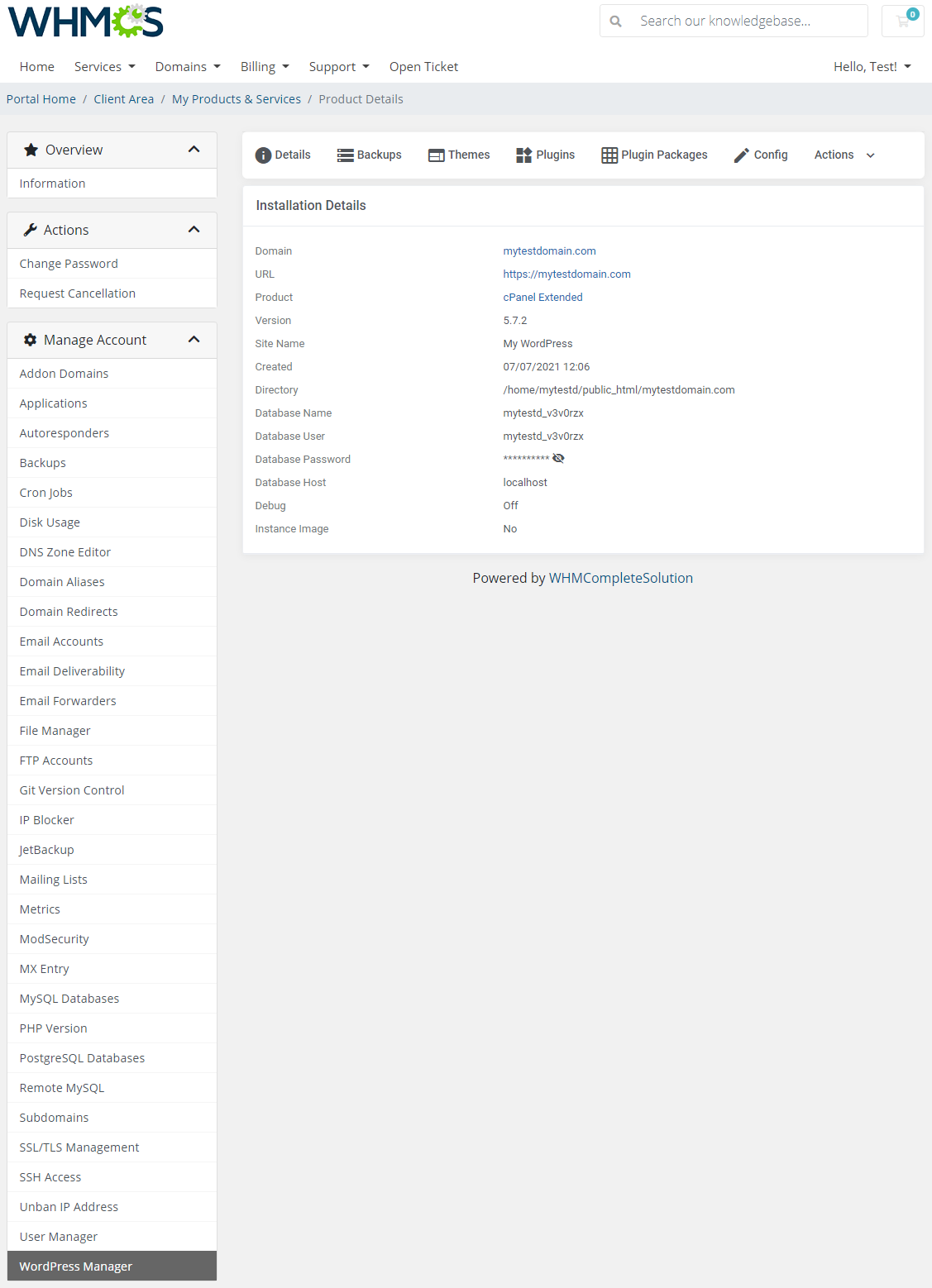Select the Config brush icon

coord(741,155)
